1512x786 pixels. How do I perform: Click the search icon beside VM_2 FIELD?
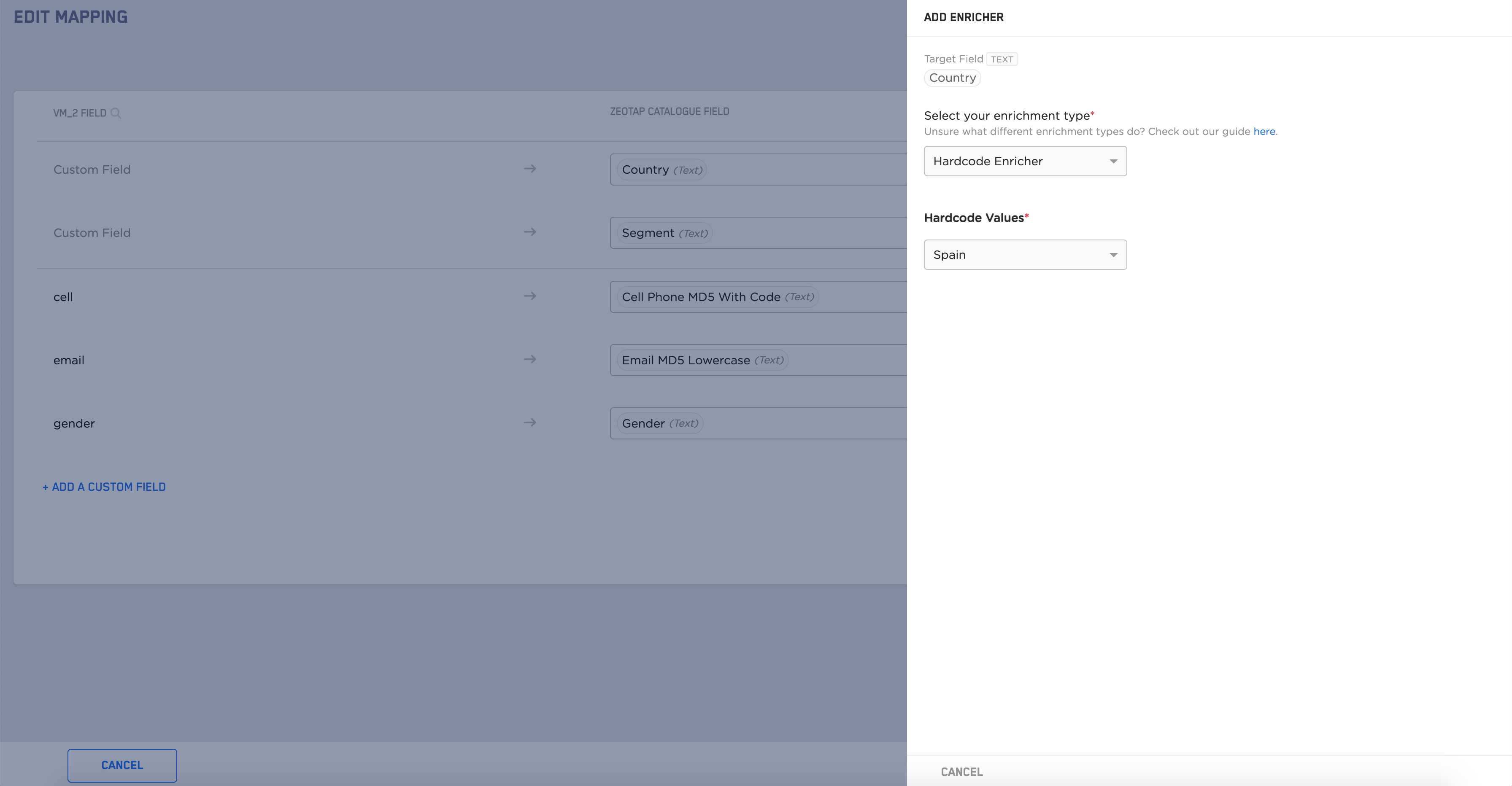click(116, 113)
